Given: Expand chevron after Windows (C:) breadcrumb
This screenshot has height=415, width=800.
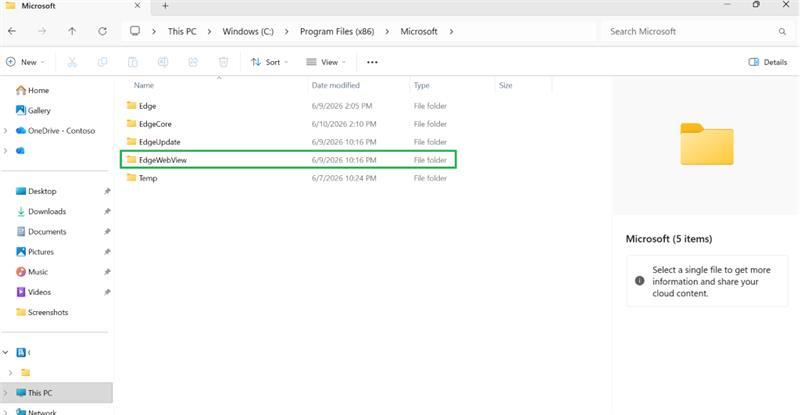Looking at the screenshot, I should tap(287, 32).
